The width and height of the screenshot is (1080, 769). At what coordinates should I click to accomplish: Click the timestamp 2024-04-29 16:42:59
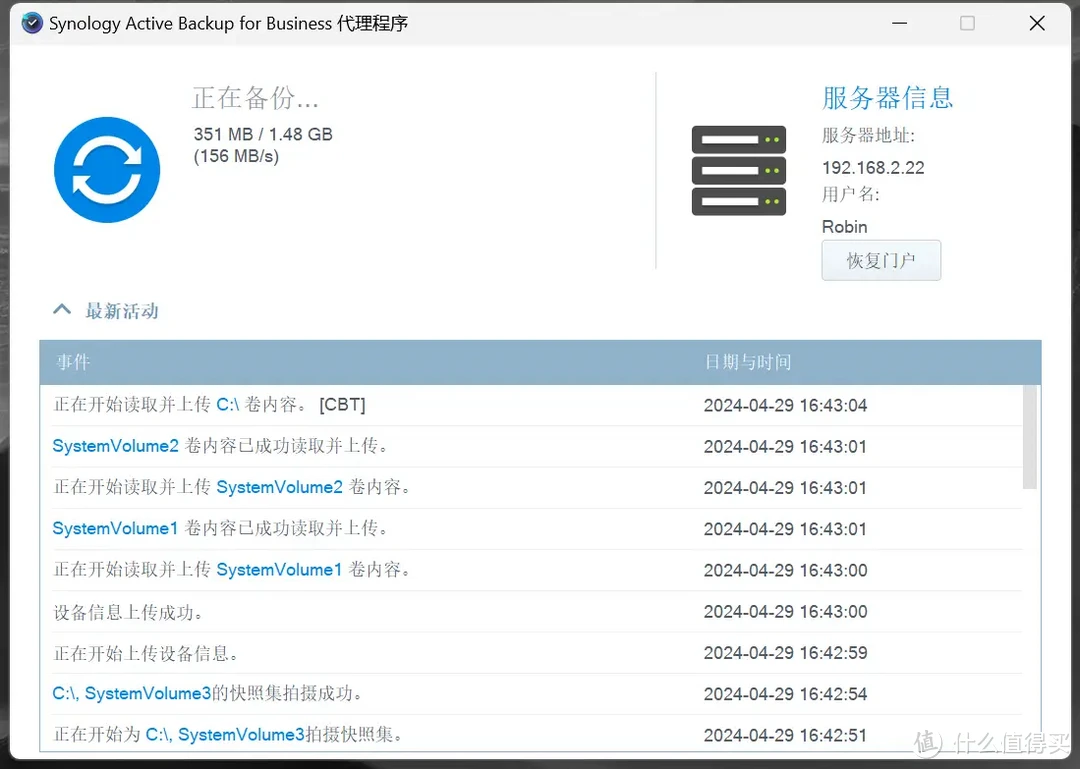[785, 653]
